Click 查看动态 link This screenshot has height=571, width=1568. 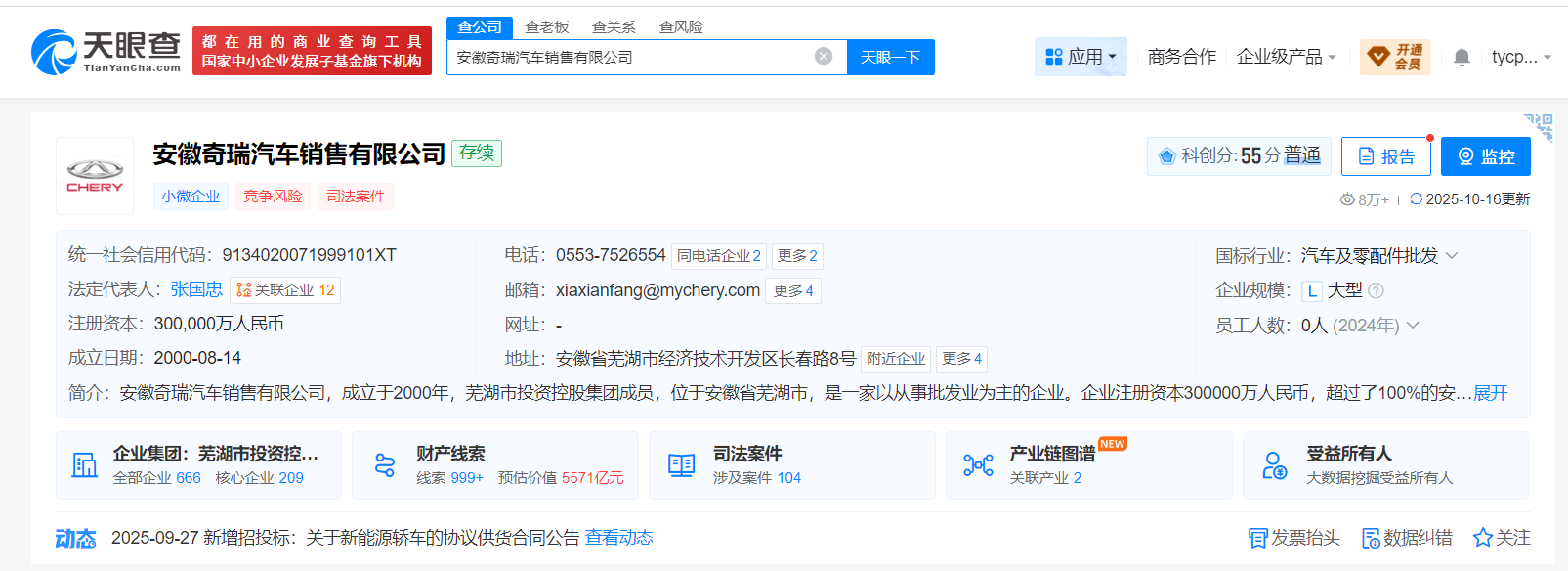[x=619, y=538]
